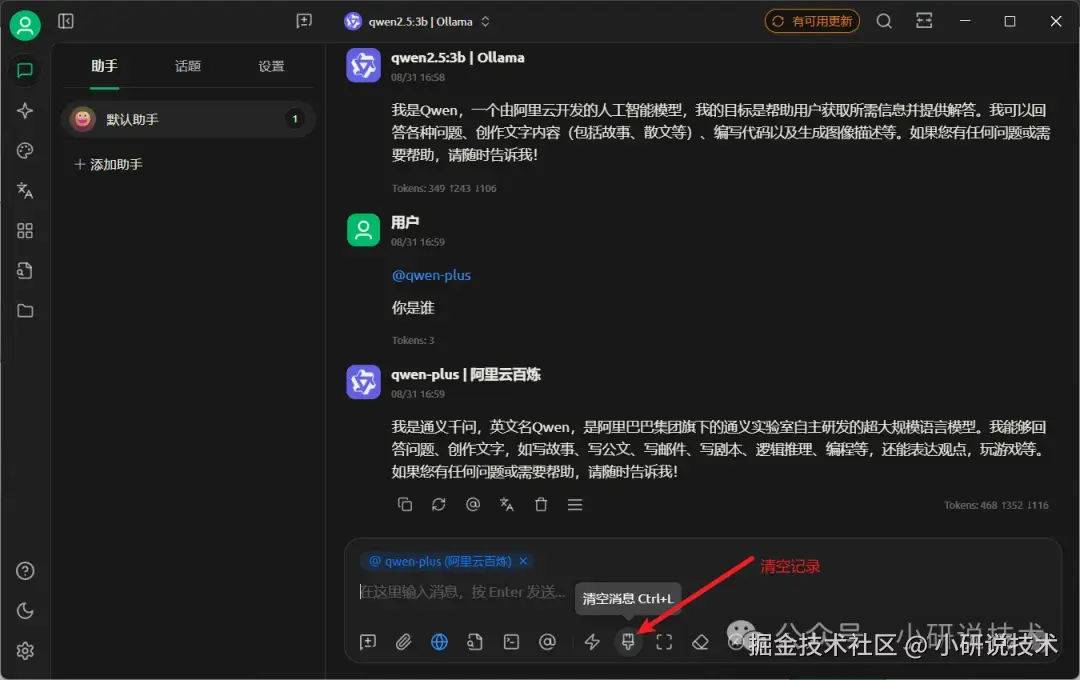Open the agents sparkle icon in the sidebar
1080x680 pixels.
click(25, 110)
